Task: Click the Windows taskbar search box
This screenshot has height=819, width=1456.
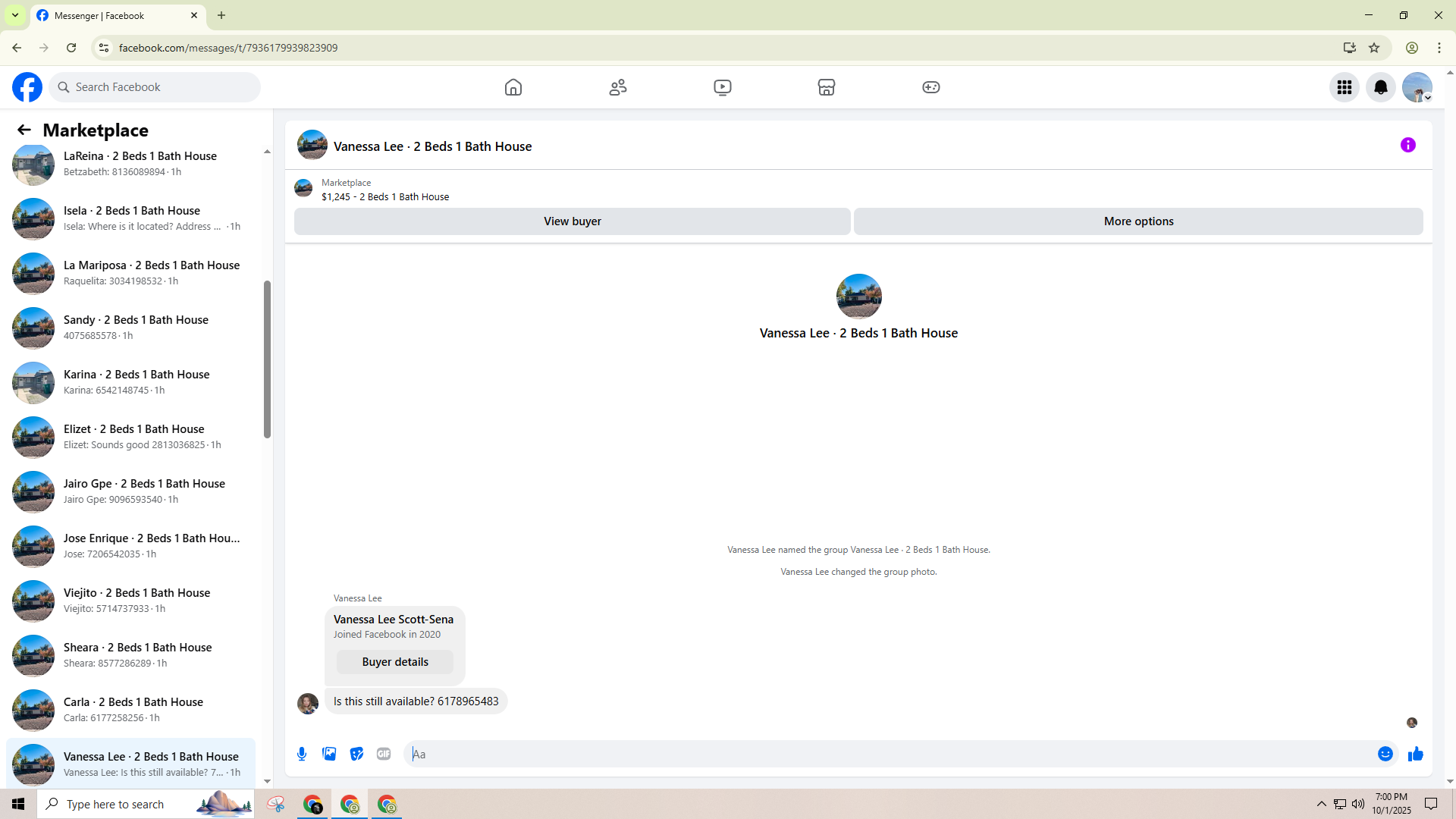Action: (x=146, y=804)
